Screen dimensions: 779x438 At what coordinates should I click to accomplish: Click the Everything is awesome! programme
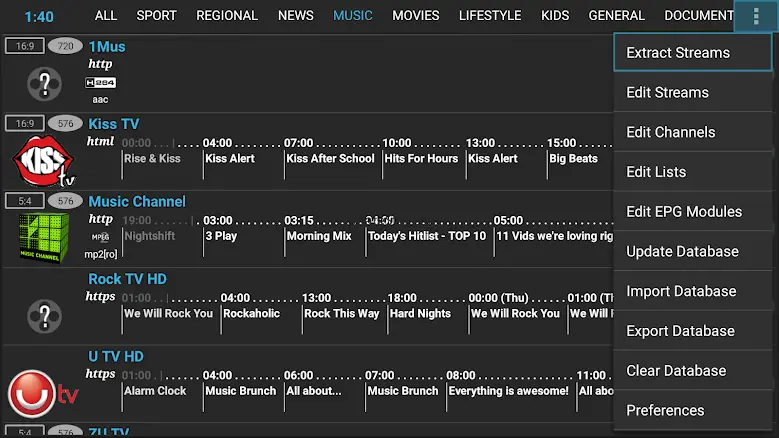pyautogui.click(x=508, y=391)
